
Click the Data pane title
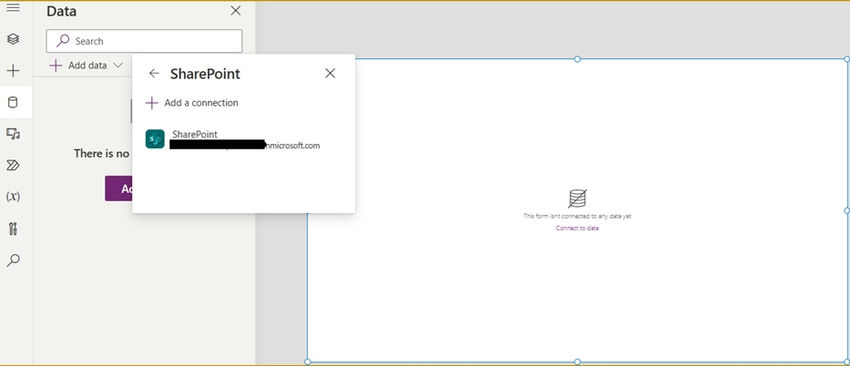pyautogui.click(x=61, y=11)
